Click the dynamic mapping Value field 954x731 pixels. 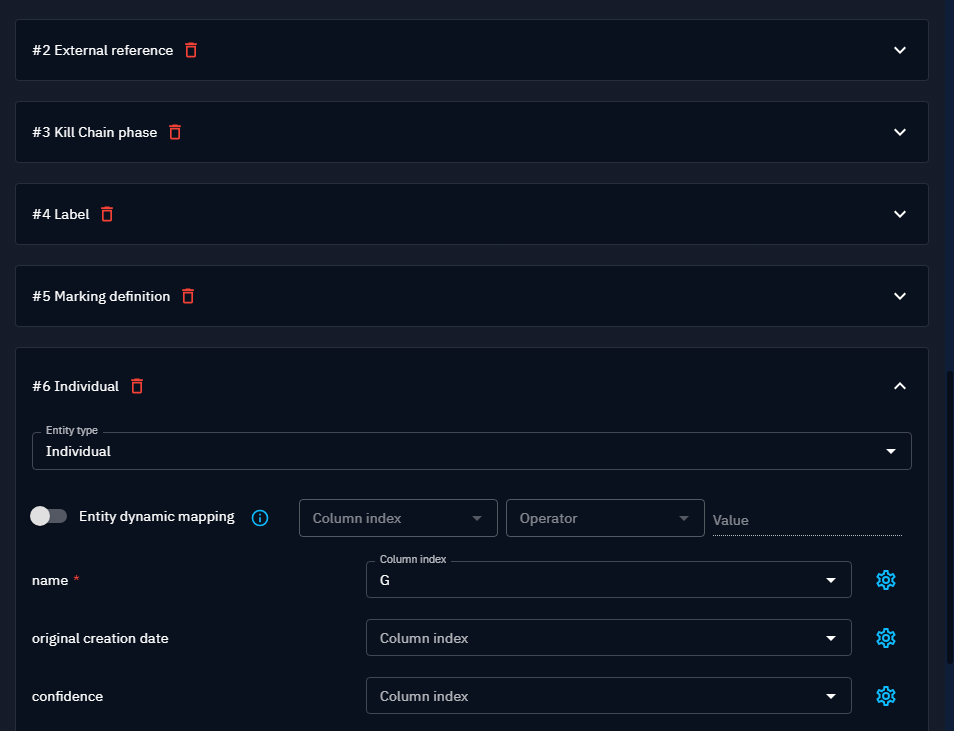[x=806, y=520]
